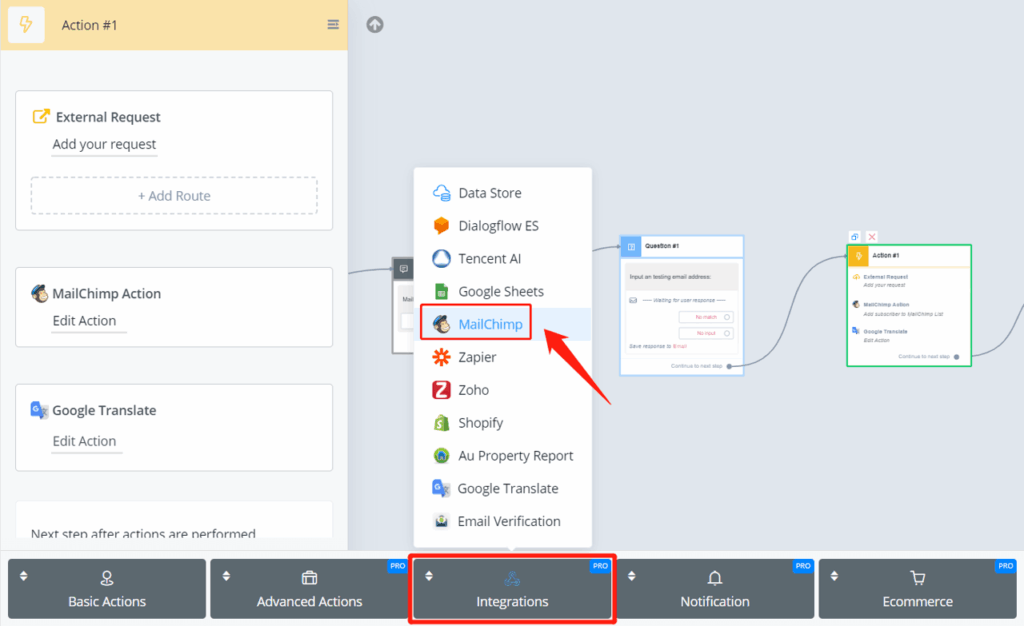1024x626 pixels.
Task: Select the No input connector circle
Action: pos(727,333)
